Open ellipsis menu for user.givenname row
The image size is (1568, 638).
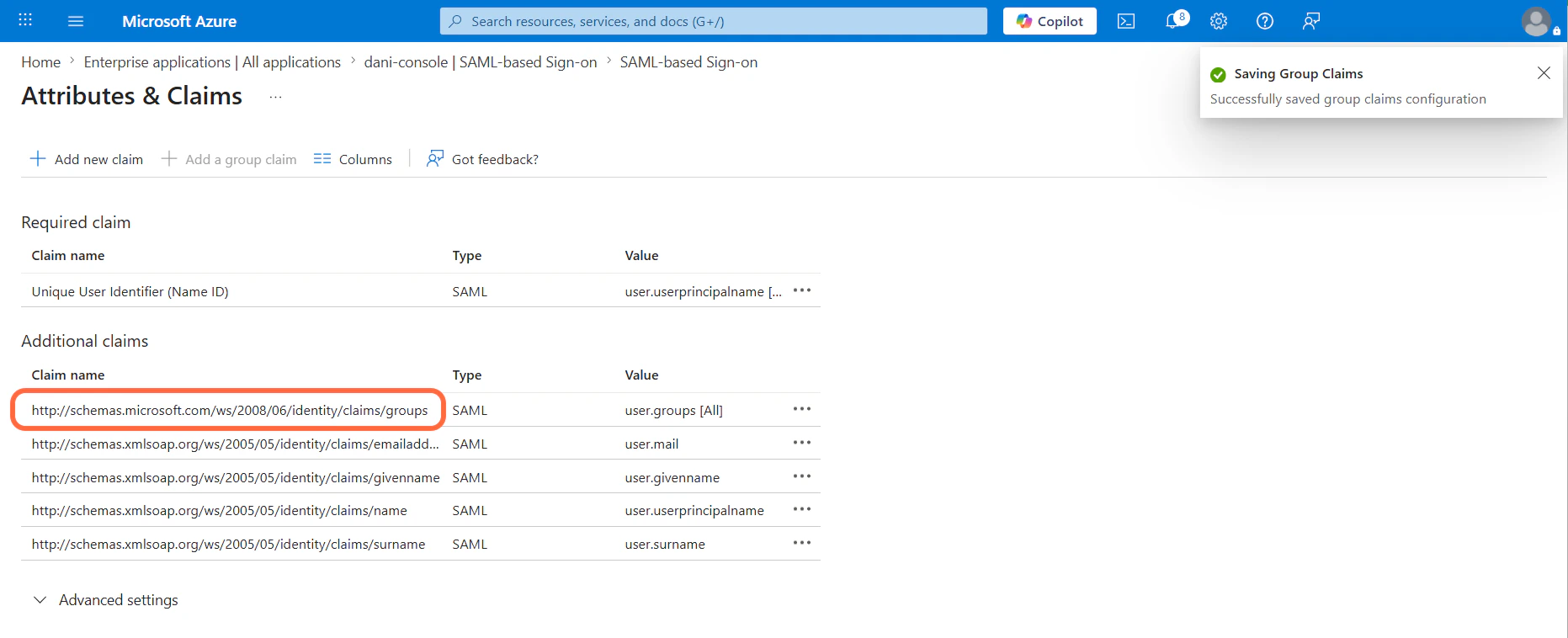(802, 476)
